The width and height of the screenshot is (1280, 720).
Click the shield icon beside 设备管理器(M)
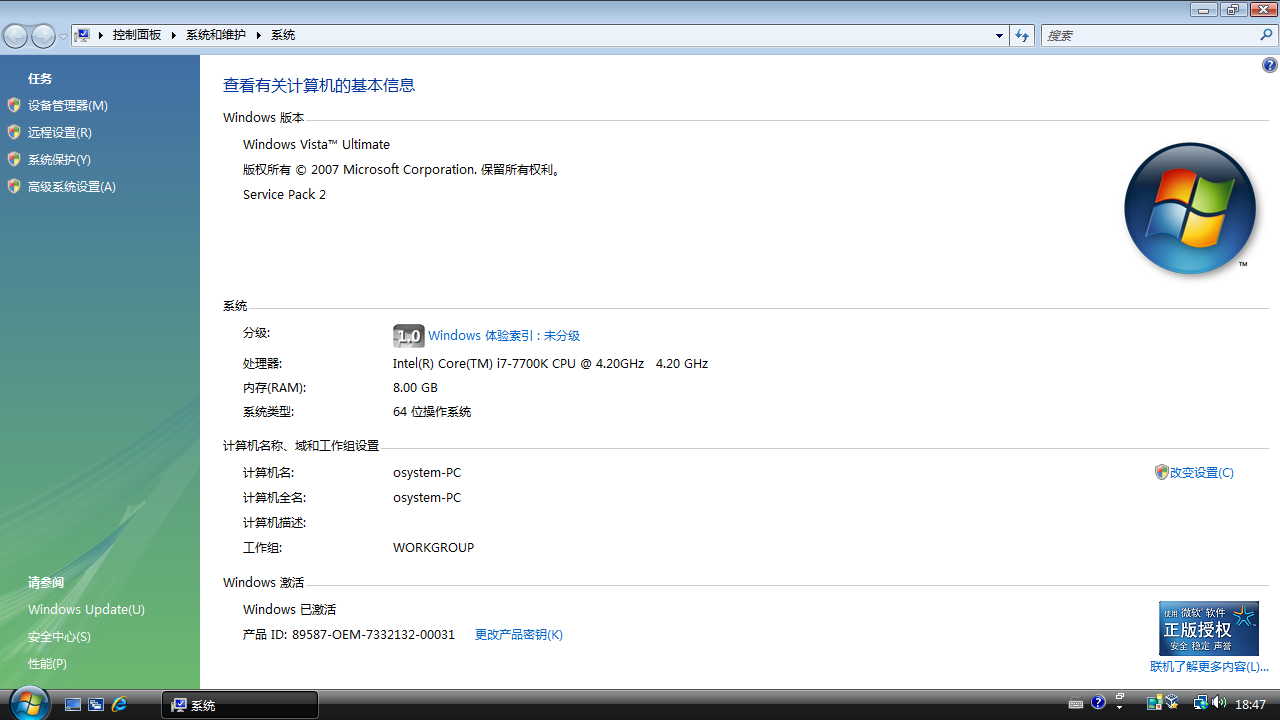14,105
